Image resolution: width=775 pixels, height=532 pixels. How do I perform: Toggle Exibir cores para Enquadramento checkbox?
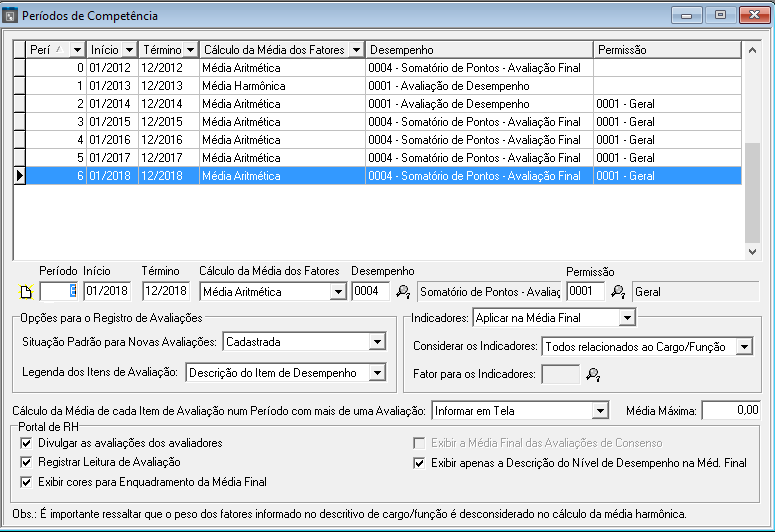pyautogui.click(x=26, y=482)
